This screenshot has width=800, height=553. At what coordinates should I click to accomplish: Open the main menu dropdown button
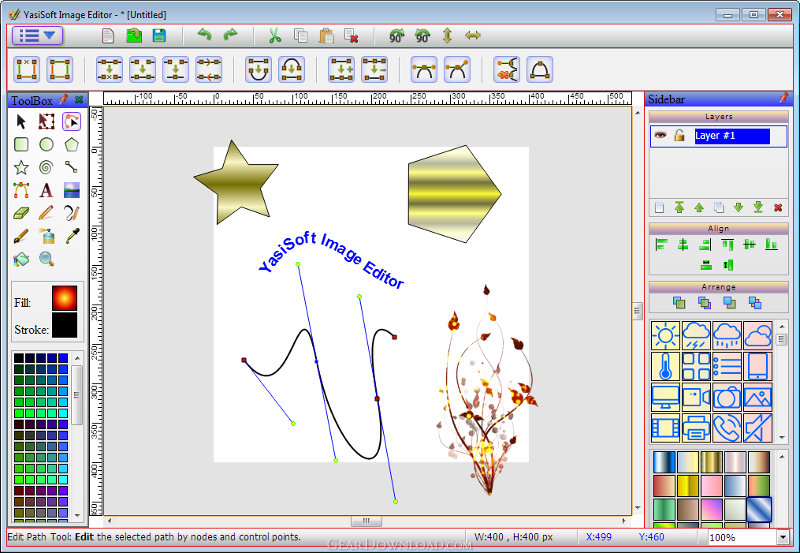pyautogui.click(x=37, y=35)
